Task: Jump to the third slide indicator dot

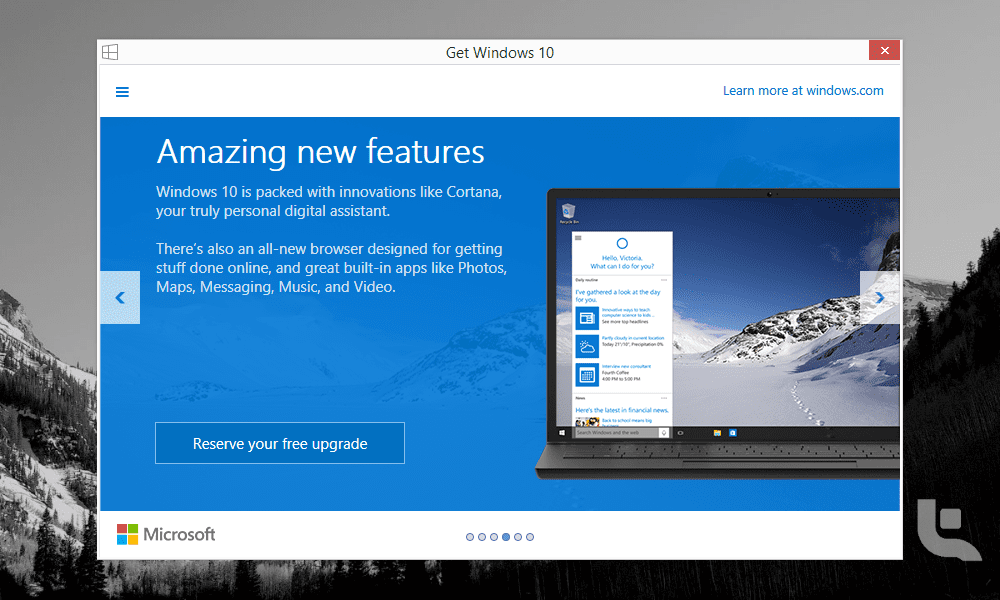Action: coord(494,537)
